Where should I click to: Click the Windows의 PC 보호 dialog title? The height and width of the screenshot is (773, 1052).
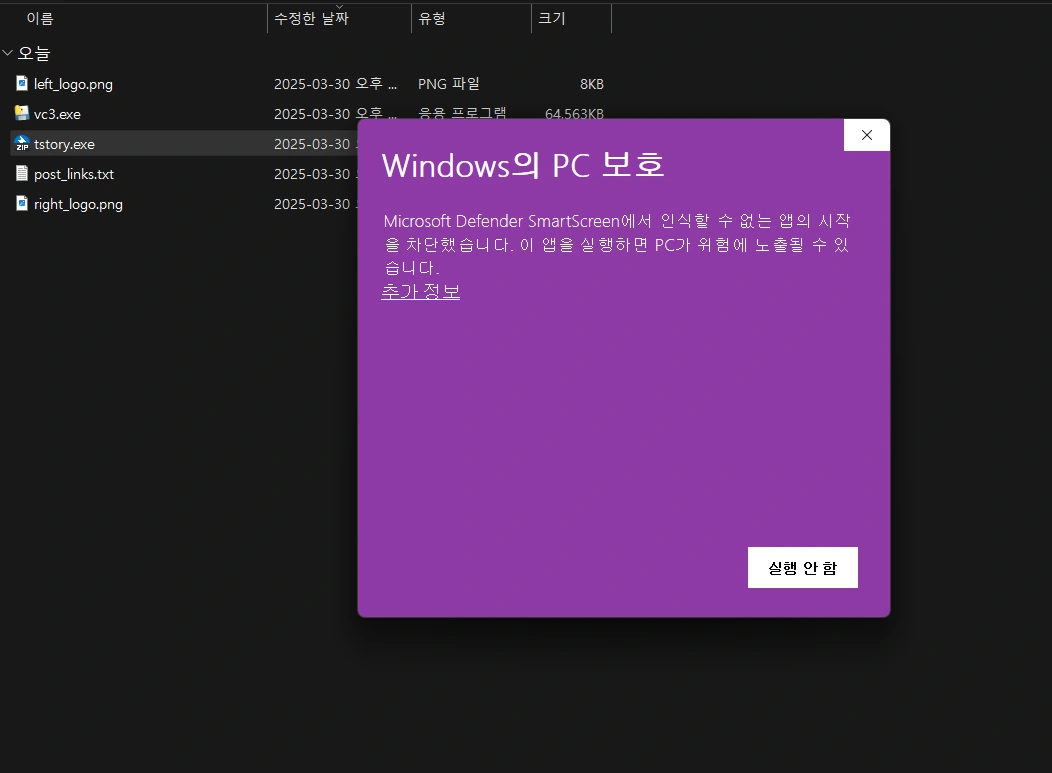tap(523, 165)
